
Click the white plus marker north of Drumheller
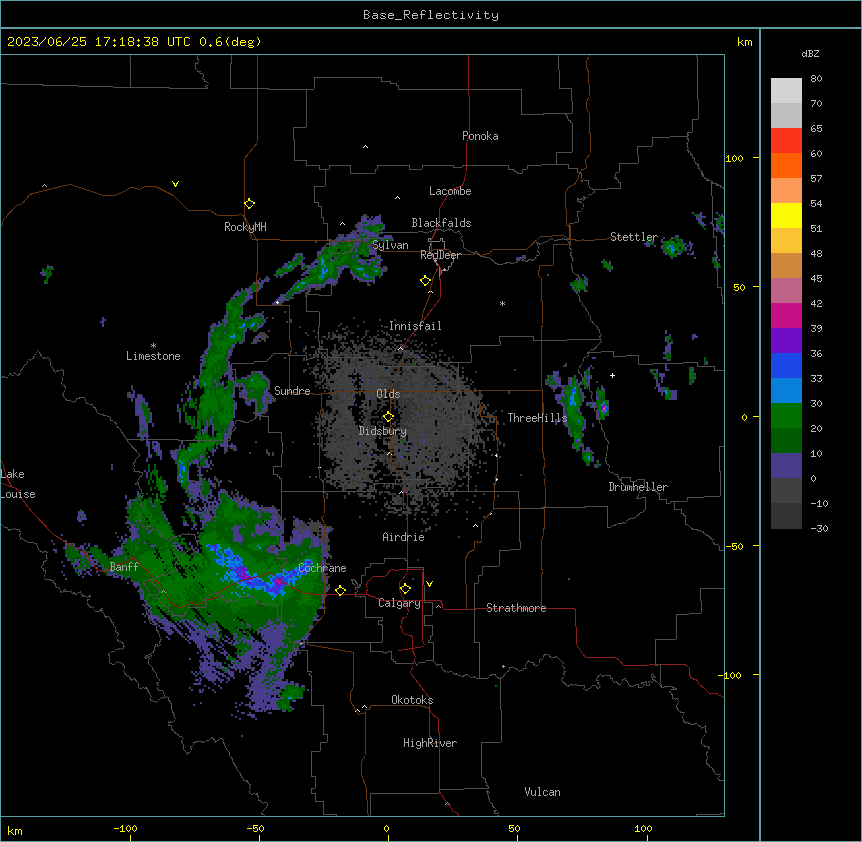click(x=612, y=375)
